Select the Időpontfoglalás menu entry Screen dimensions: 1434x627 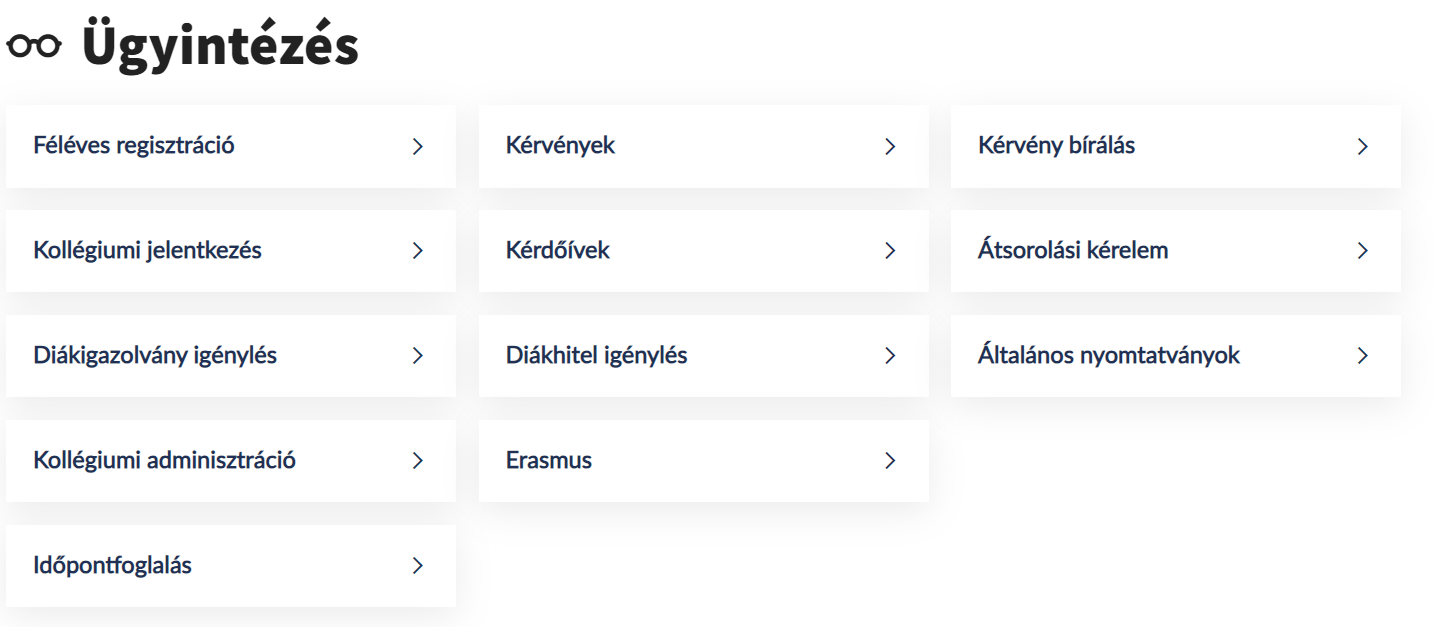[112, 566]
